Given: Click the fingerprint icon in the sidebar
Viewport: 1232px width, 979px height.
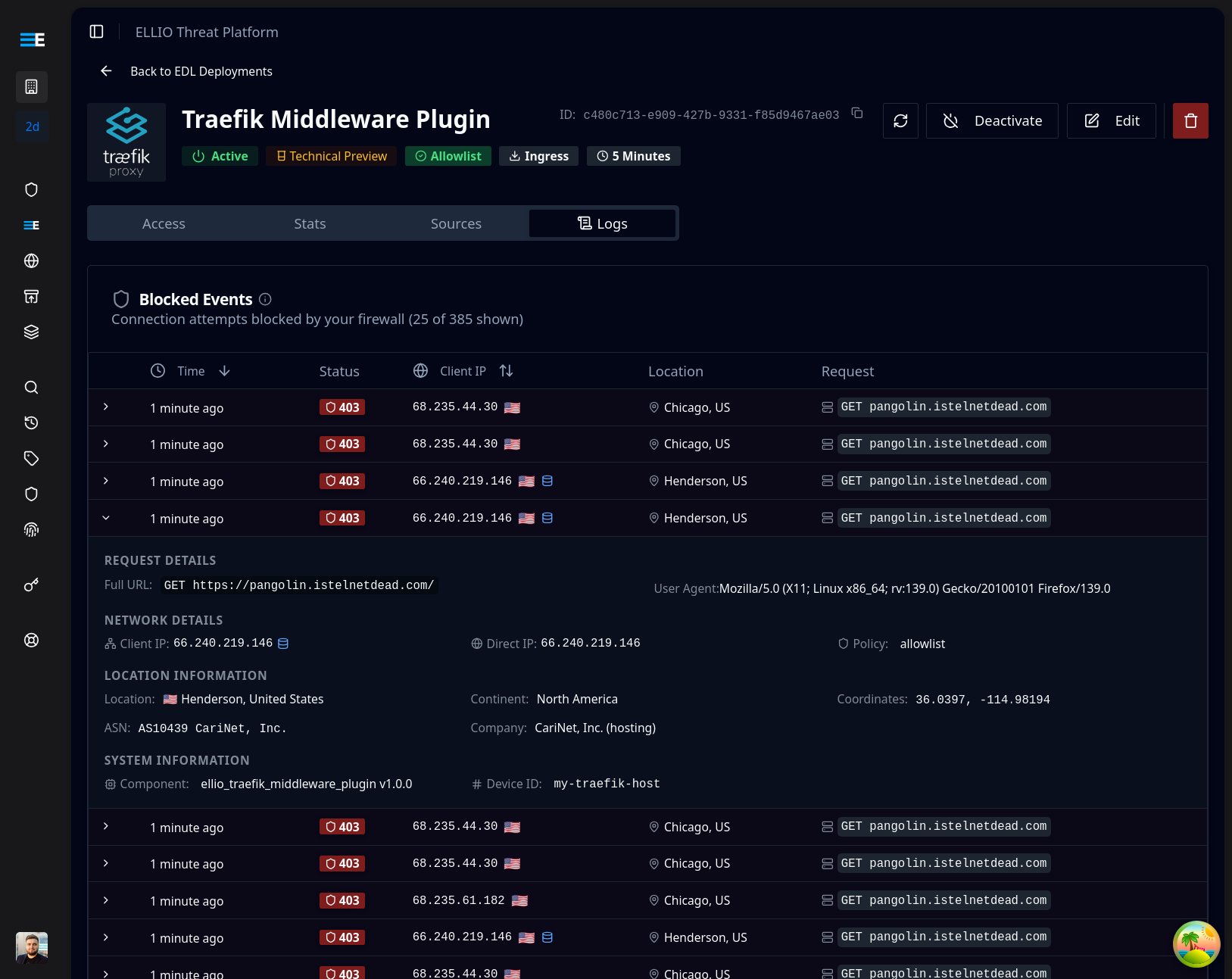Looking at the screenshot, I should click(x=31, y=529).
